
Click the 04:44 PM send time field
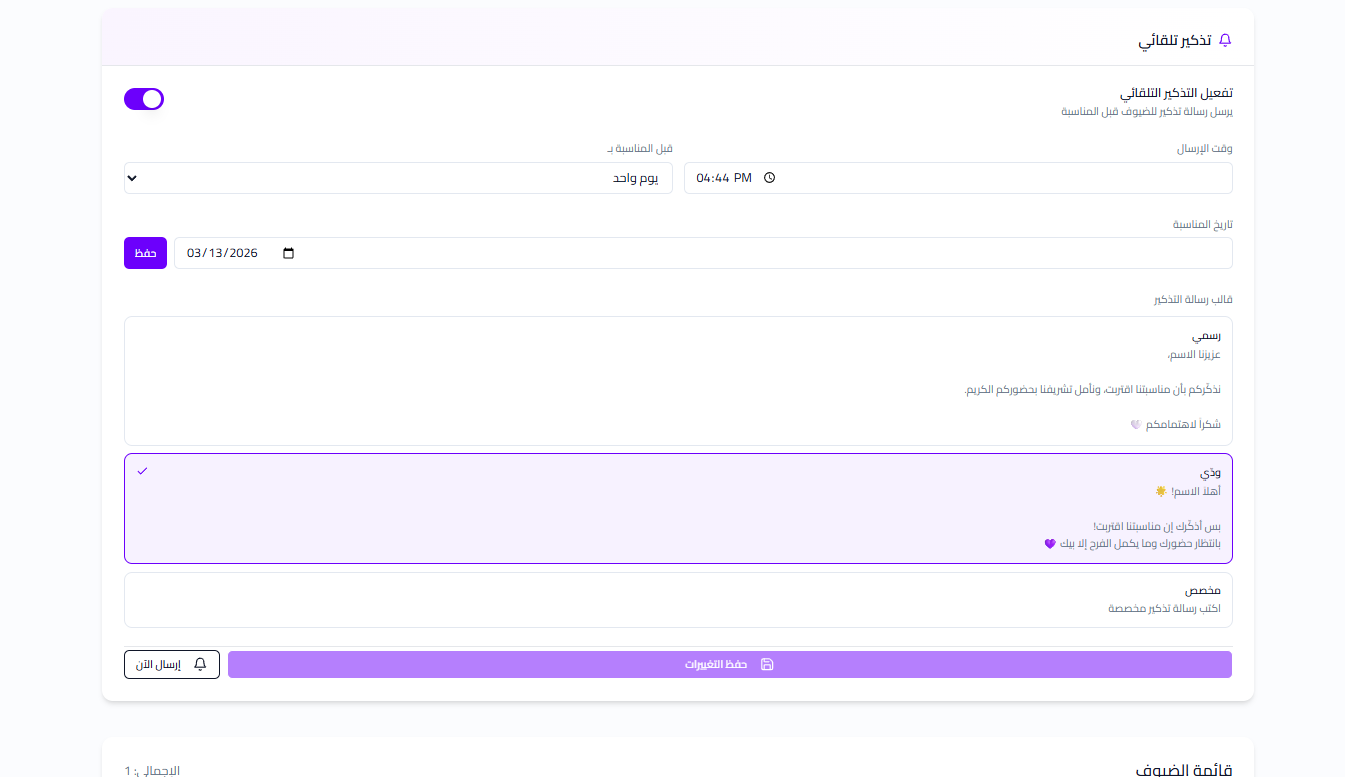tap(957, 178)
